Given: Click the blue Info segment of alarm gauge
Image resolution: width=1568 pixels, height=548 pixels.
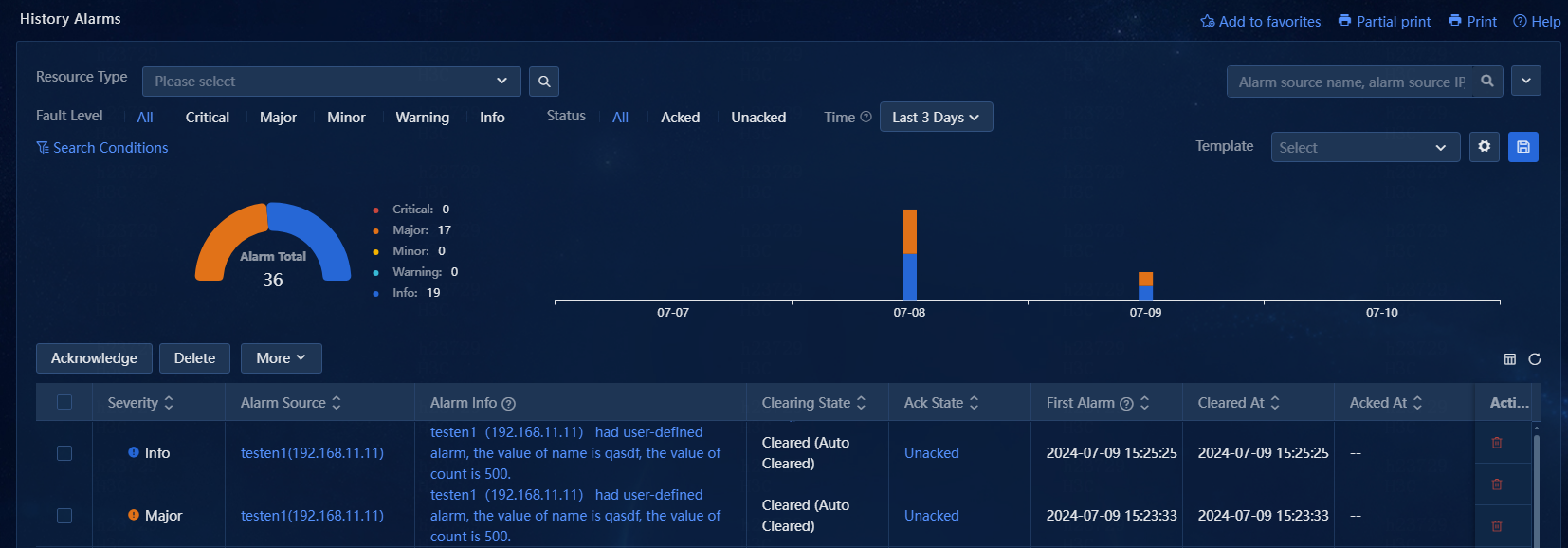Looking at the screenshot, I should pos(320,233).
